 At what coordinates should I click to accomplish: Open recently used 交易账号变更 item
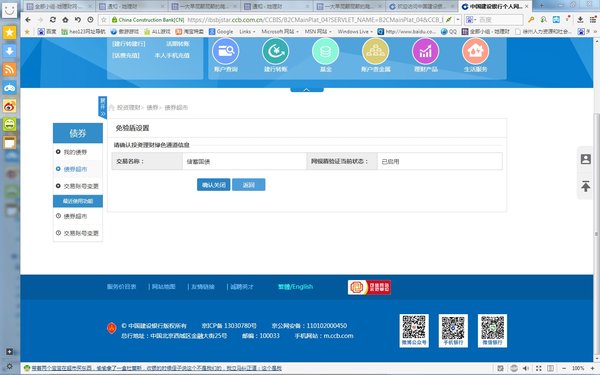(x=81, y=233)
